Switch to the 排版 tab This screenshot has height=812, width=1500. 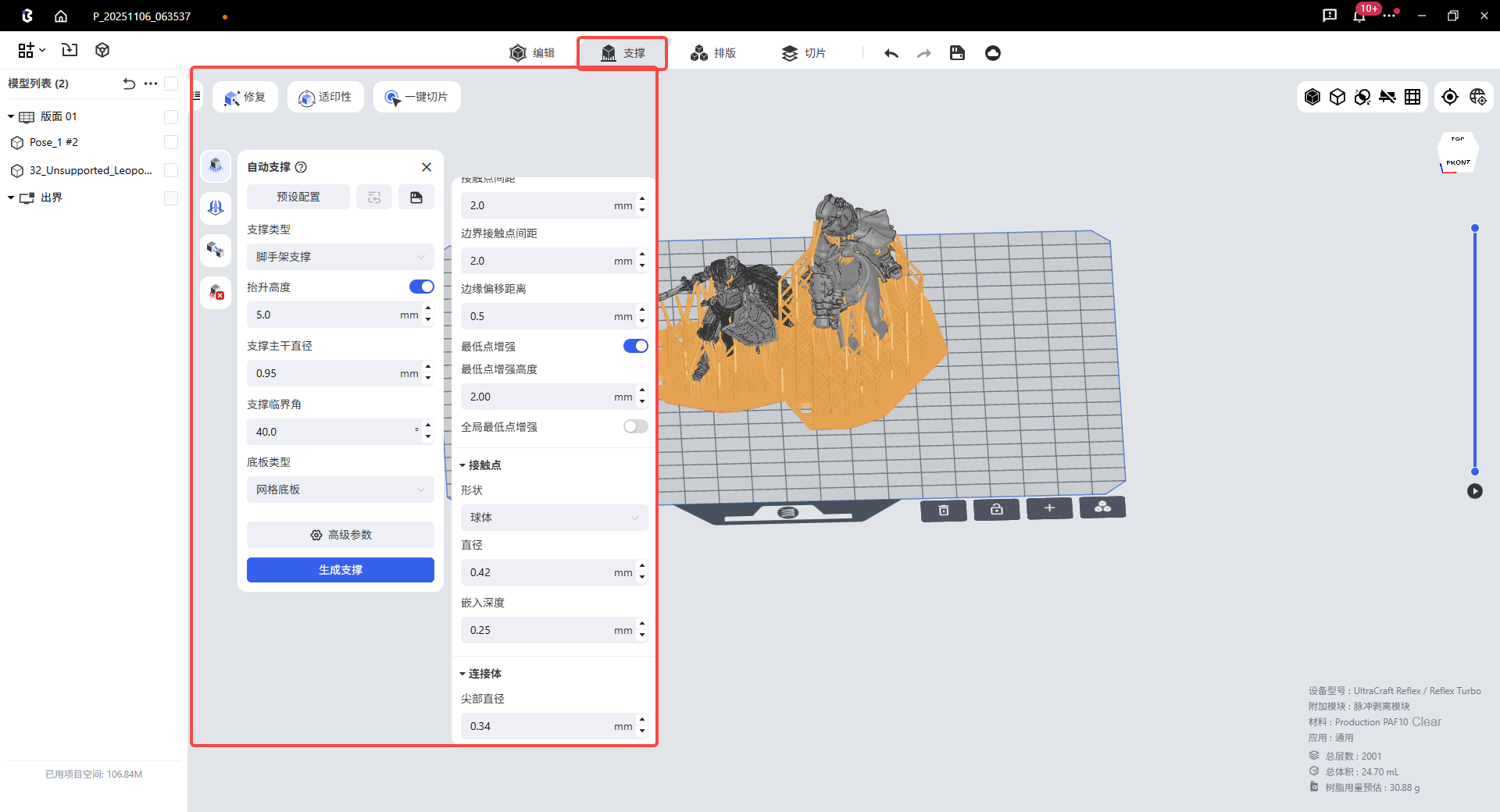713,53
